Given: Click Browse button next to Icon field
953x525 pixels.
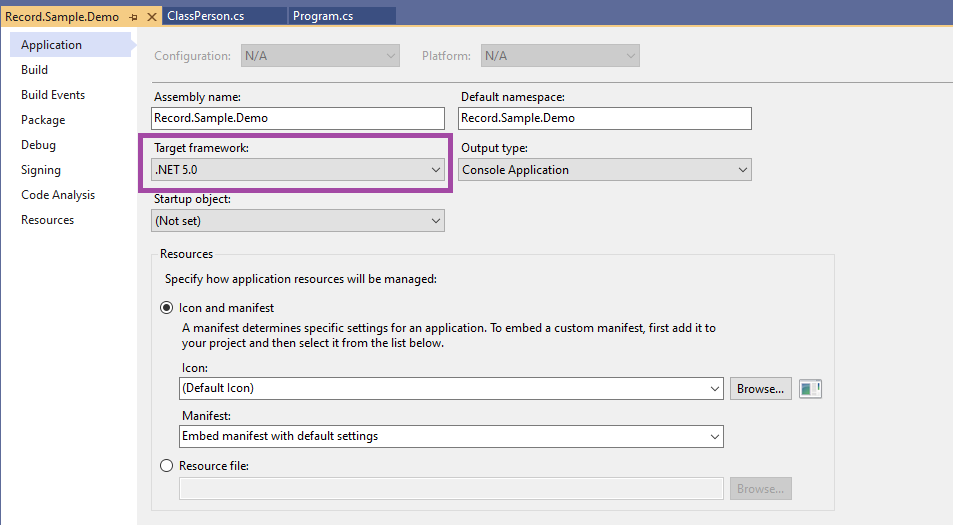Looking at the screenshot, I should click(x=761, y=388).
